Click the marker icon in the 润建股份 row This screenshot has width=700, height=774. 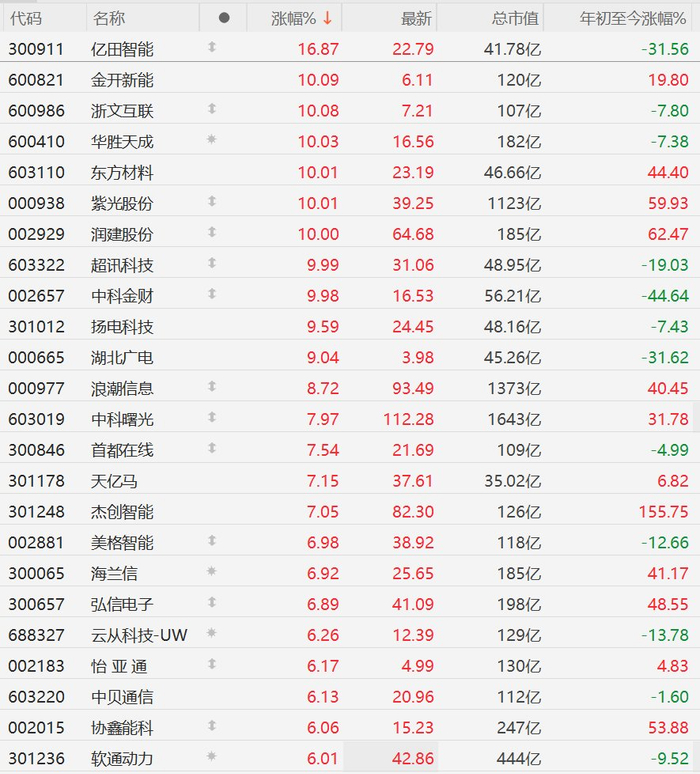pos(212,232)
